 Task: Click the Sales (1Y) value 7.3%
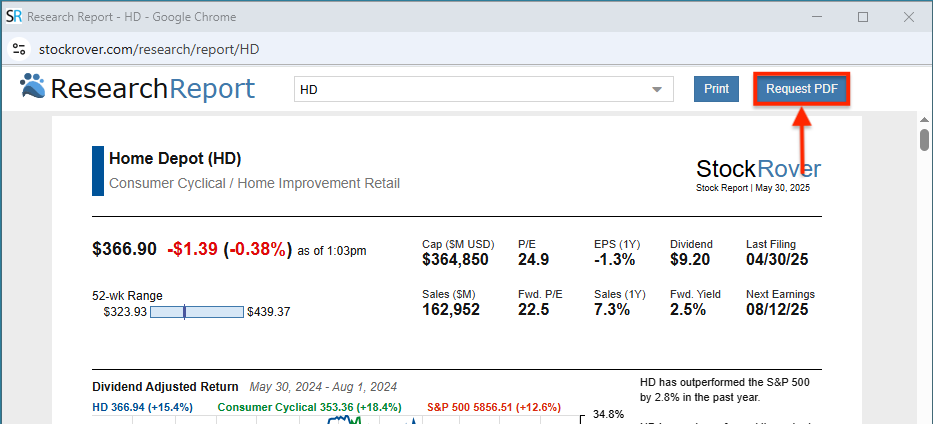[612, 310]
